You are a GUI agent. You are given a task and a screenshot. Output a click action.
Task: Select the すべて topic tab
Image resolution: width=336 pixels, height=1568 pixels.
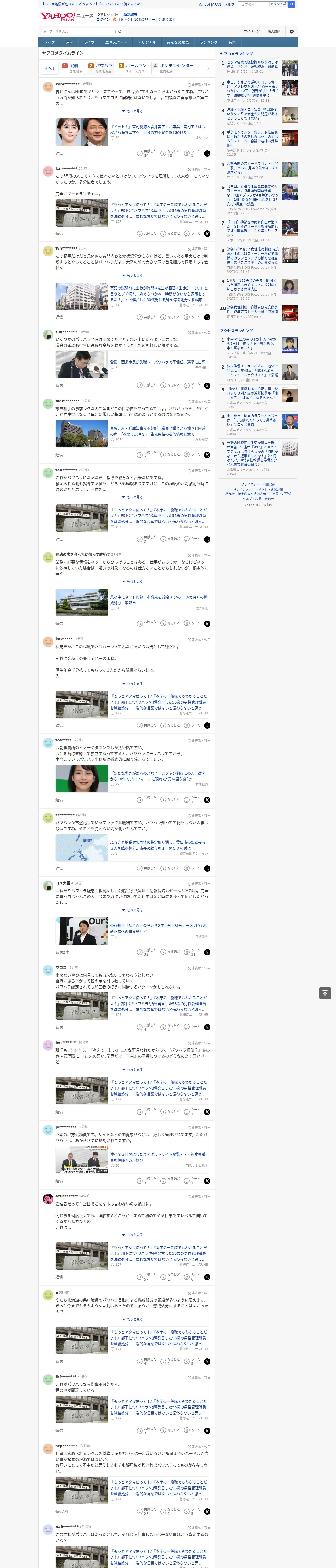[x=50, y=68]
